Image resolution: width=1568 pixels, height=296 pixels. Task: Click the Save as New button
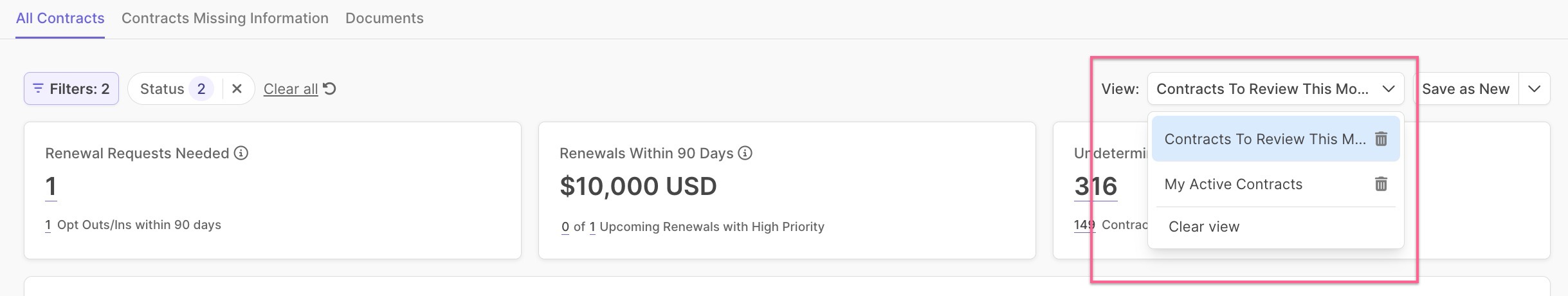tap(1465, 89)
